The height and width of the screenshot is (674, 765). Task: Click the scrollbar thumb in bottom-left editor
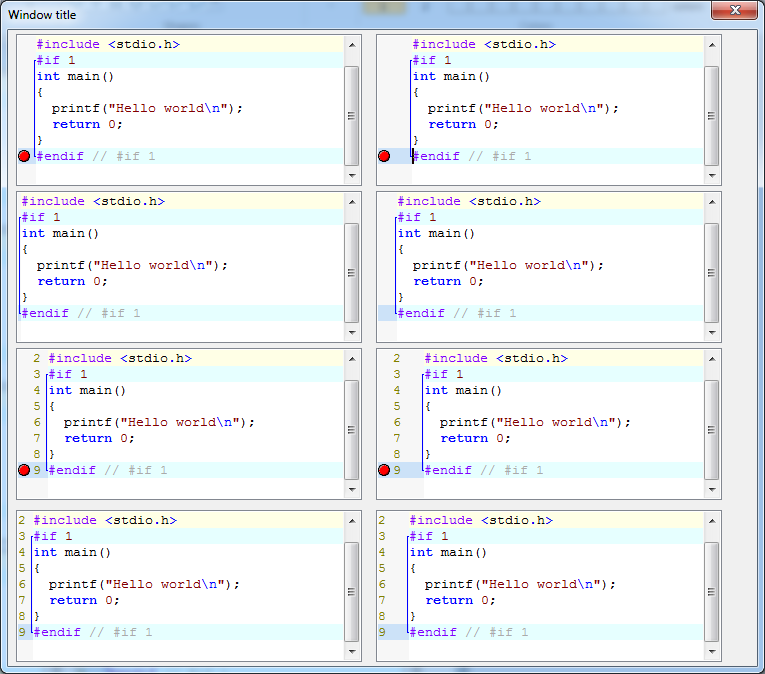351,591
